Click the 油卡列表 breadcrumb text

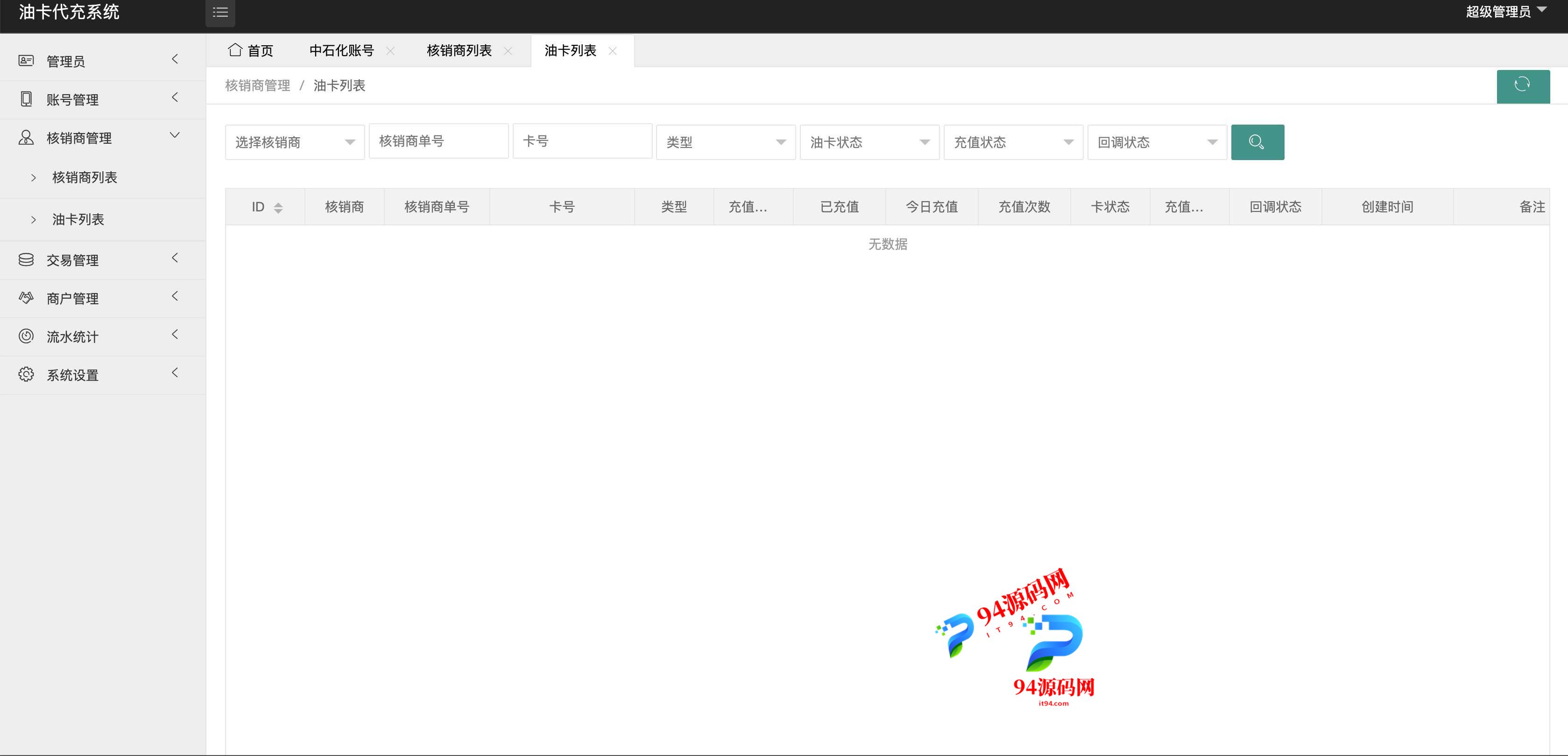pos(339,86)
